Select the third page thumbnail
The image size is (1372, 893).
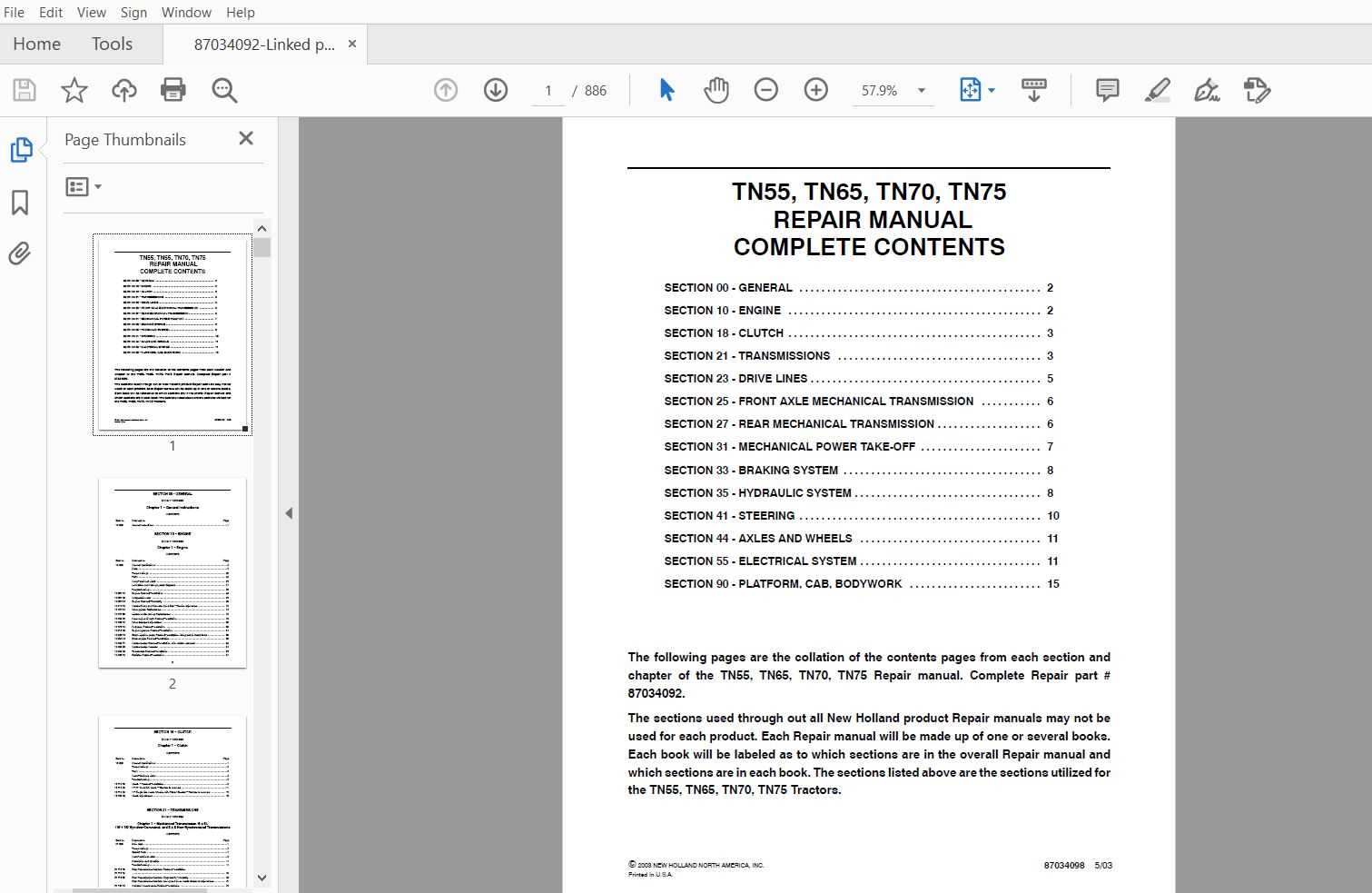pos(173,801)
